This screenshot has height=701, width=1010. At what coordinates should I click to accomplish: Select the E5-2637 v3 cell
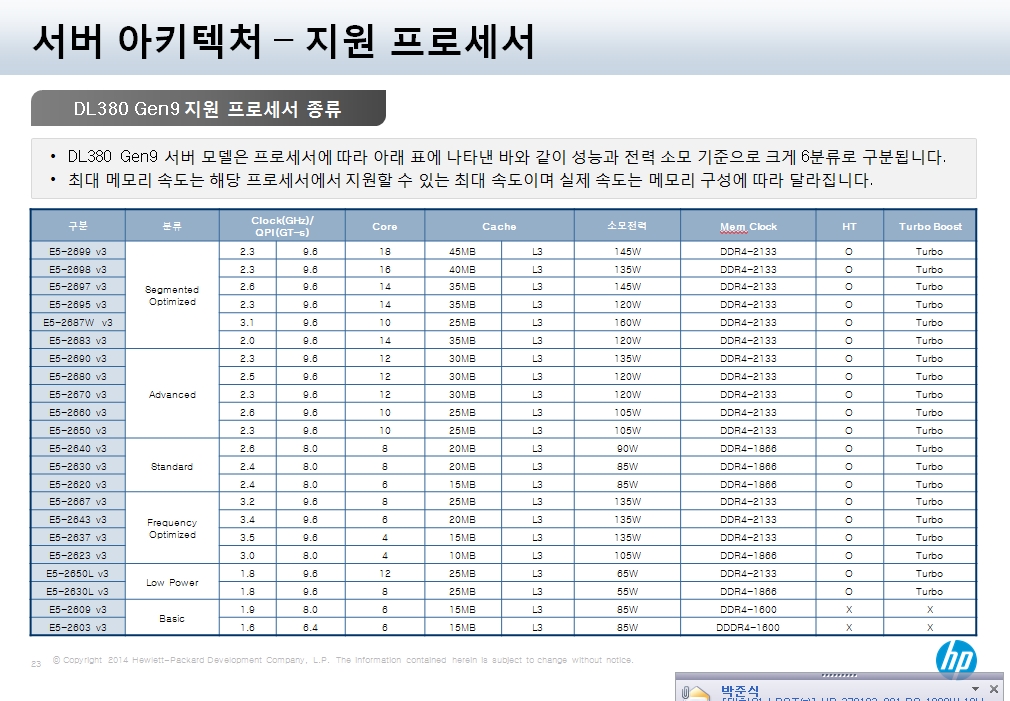[78, 538]
